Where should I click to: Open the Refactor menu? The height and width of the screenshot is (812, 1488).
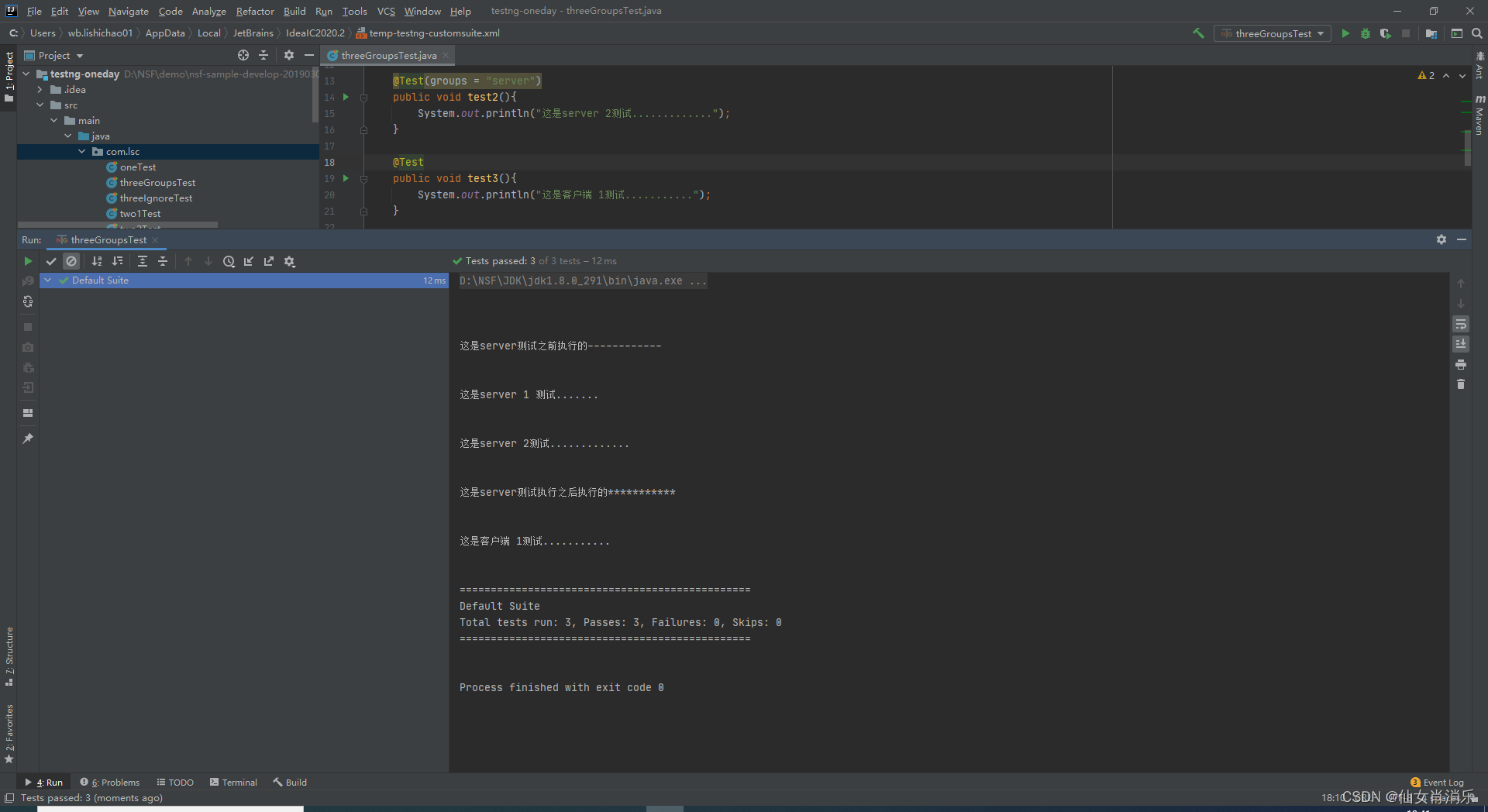(255, 11)
